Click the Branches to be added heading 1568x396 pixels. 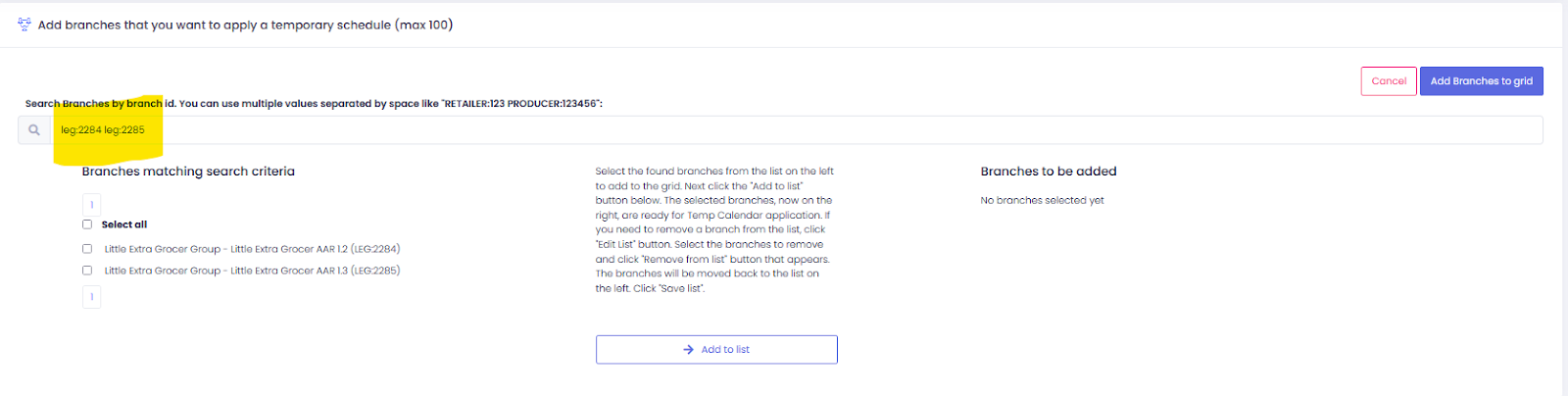(1048, 172)
